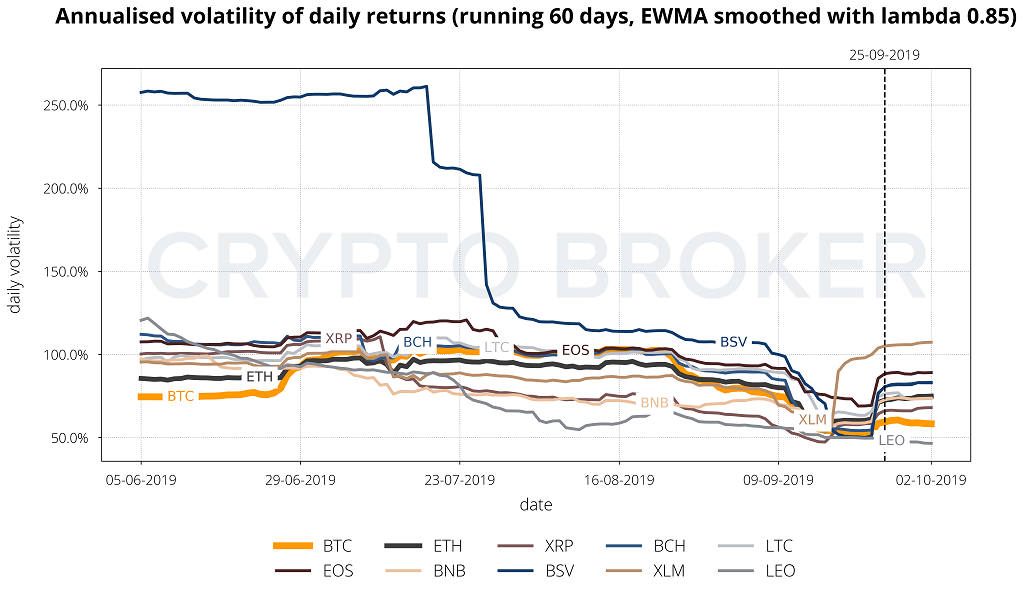Viewport: 1024px width, 594px height.
Task: Click the 25-09-2019 marker label above the chart
Action: (x=885, y=56)
